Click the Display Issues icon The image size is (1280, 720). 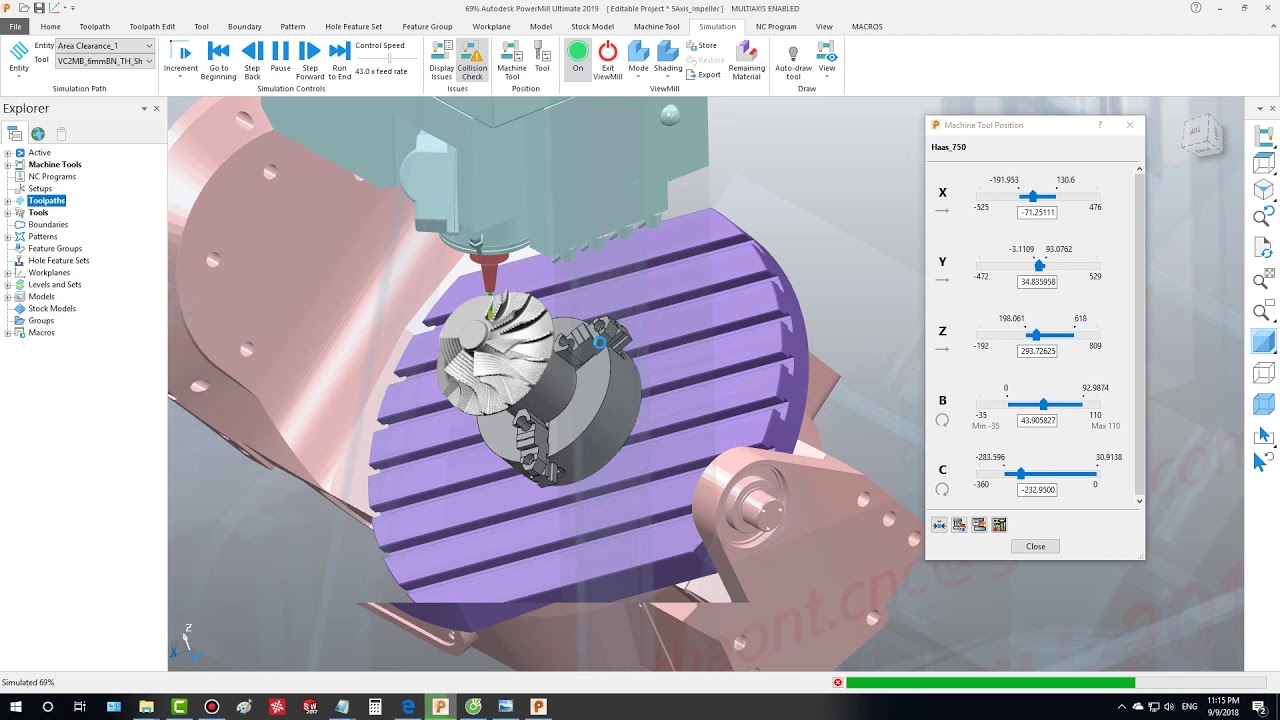point(441,60)
